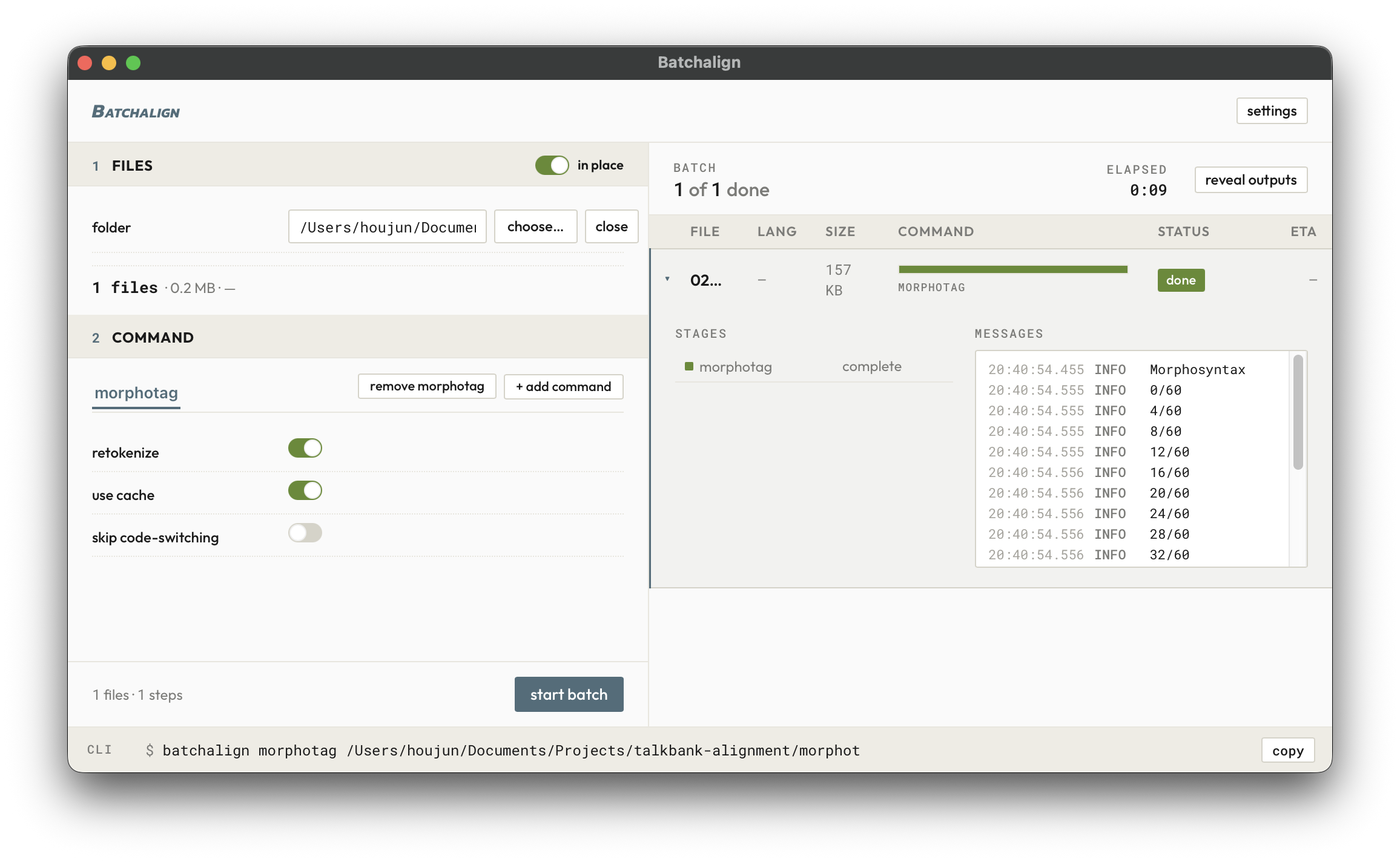Click reveal outputs button

click(1251, 180)
